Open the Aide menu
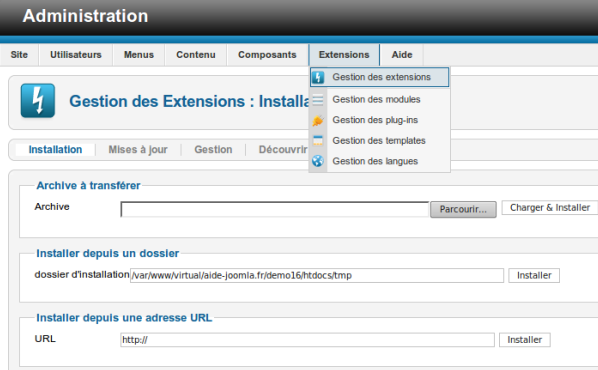598x370 pixels. (x=402, y=55)
